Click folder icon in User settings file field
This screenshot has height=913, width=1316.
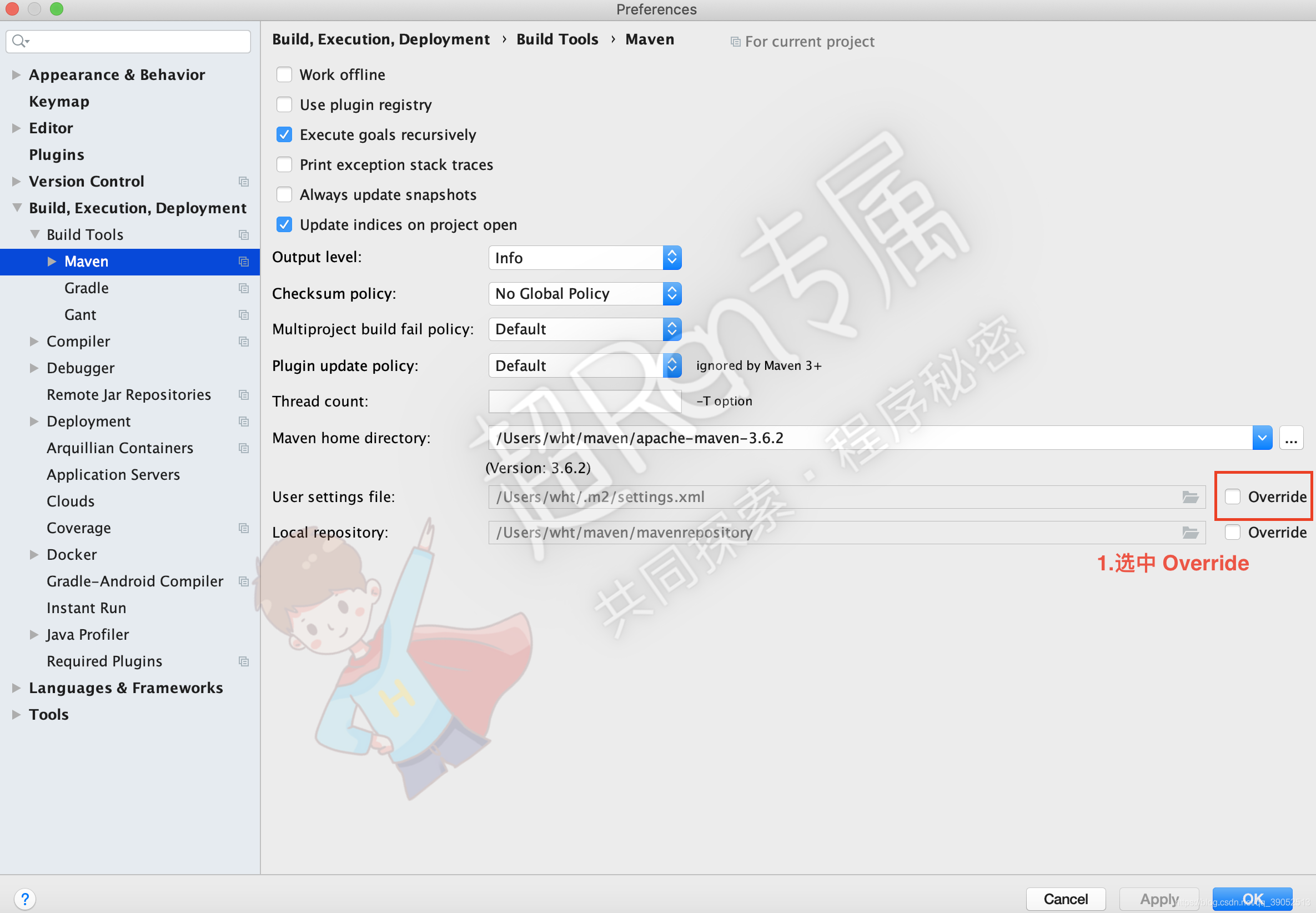pos(1190,497)
